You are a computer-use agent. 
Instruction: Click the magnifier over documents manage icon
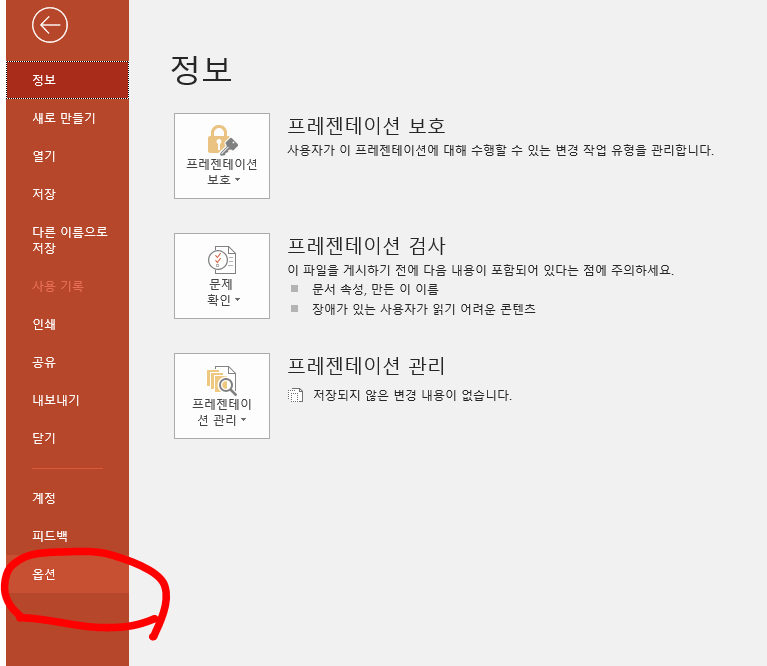coord(222,380)
